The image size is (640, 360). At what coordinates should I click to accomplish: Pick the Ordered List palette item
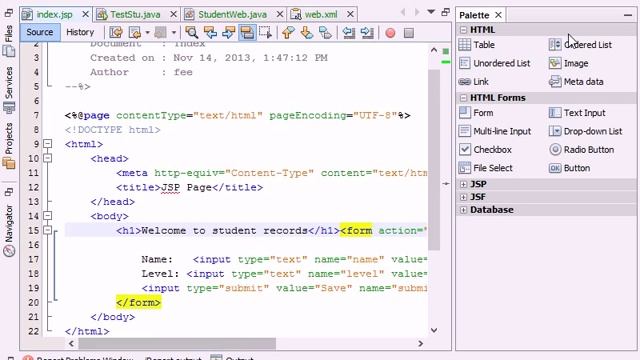580,45
